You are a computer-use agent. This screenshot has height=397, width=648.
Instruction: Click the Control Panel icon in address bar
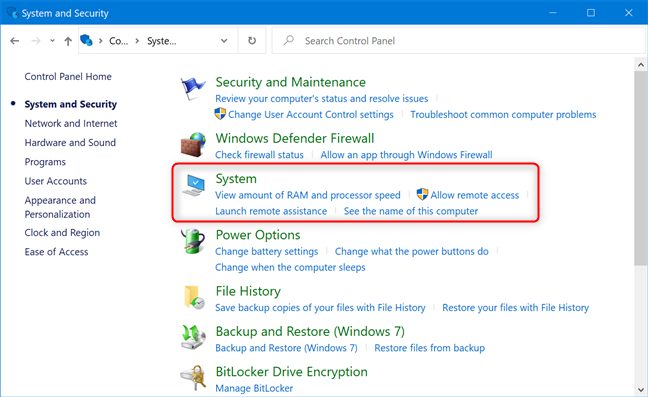(x=86, y=40)
